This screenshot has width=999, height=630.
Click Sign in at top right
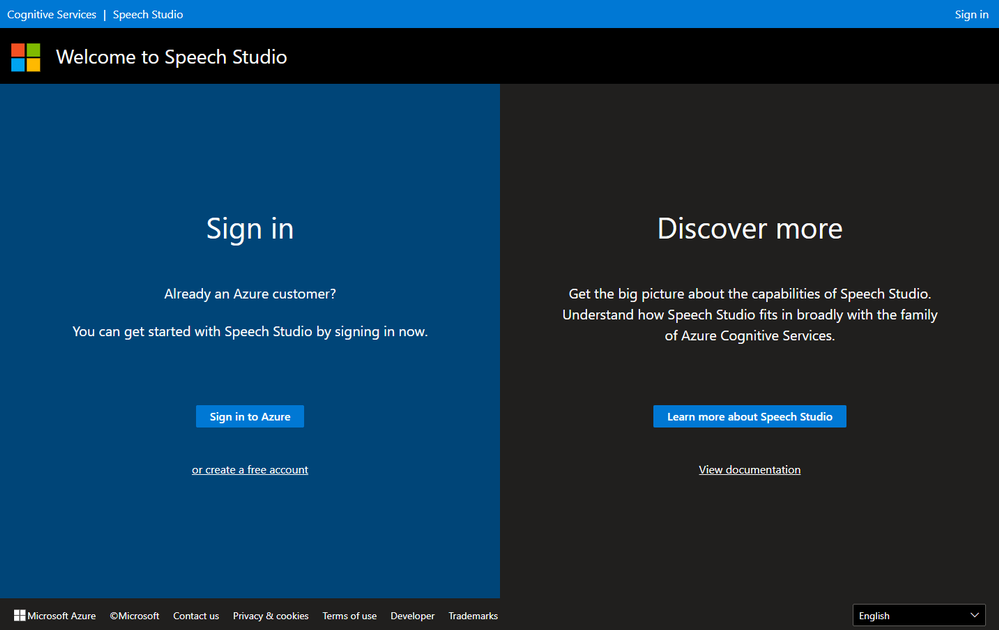(x=971, y=14)
